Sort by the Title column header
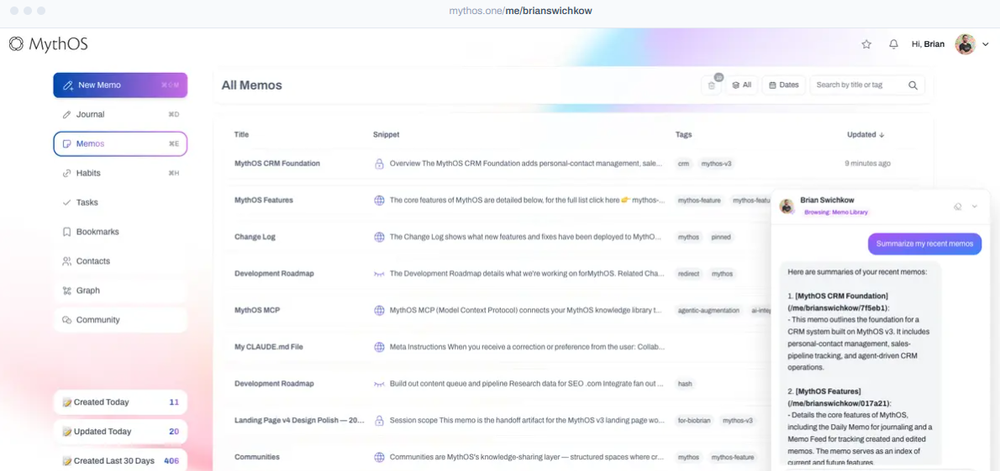This screenshot has width=1000, height=471. tap(242, 134)
